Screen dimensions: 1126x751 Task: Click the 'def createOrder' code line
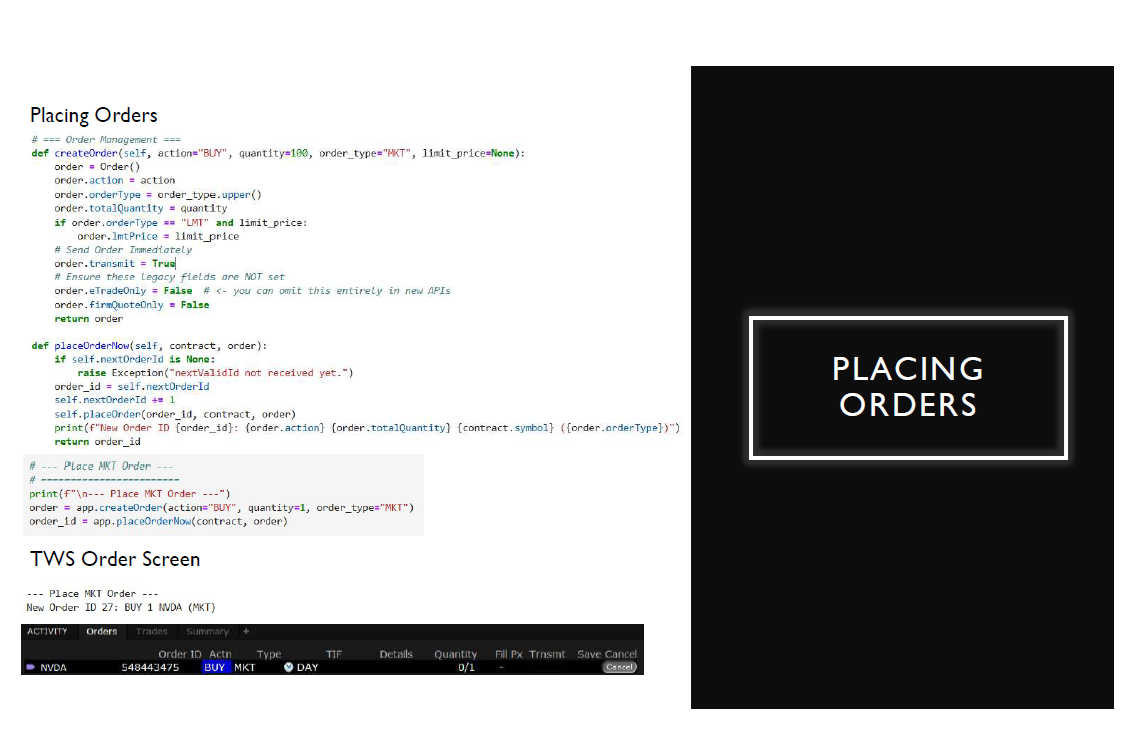(x=278, y=153)
